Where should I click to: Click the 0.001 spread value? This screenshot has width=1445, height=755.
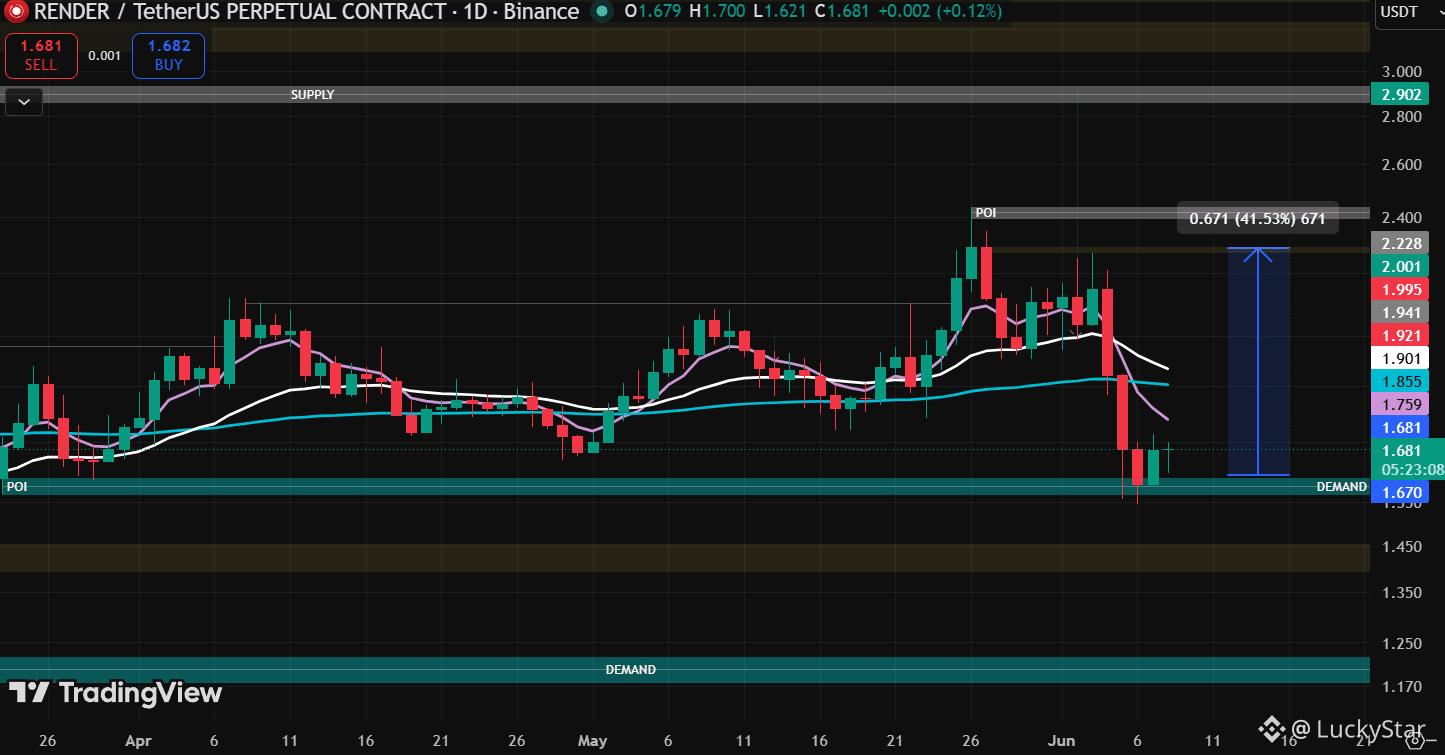(104, 56)
